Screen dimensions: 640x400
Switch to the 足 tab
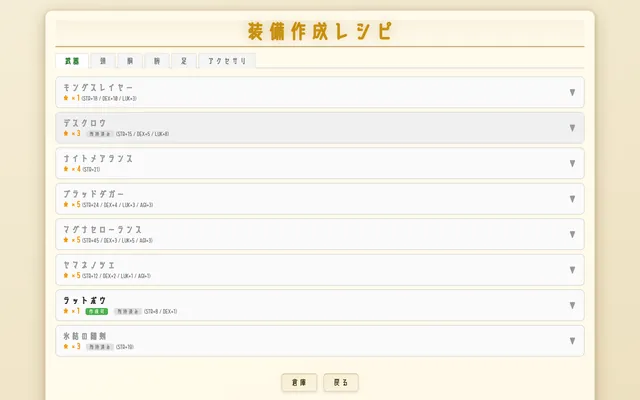[184, 61]
